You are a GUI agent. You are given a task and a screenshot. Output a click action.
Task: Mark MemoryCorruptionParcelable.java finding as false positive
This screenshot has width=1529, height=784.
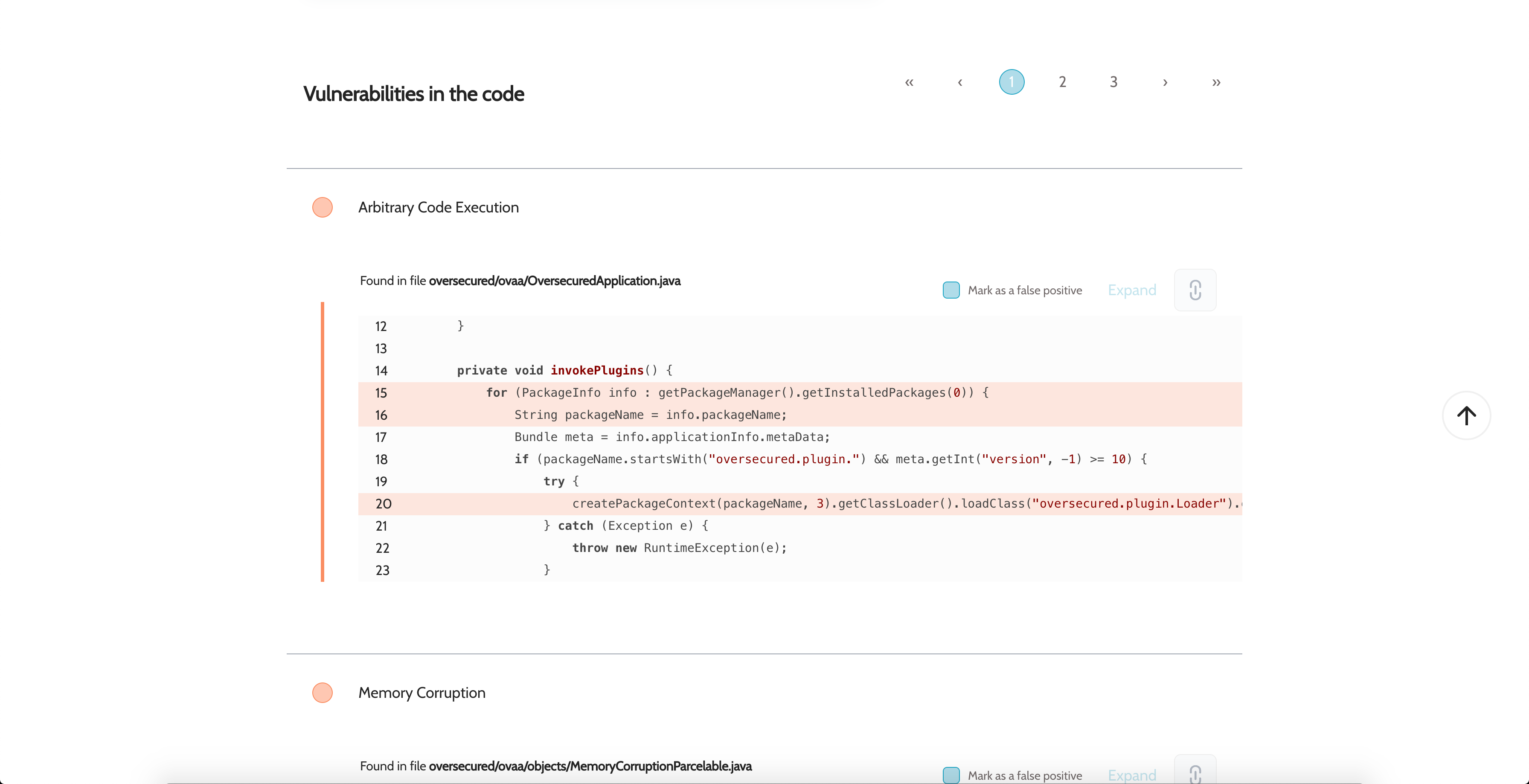[x=951, y=775]
